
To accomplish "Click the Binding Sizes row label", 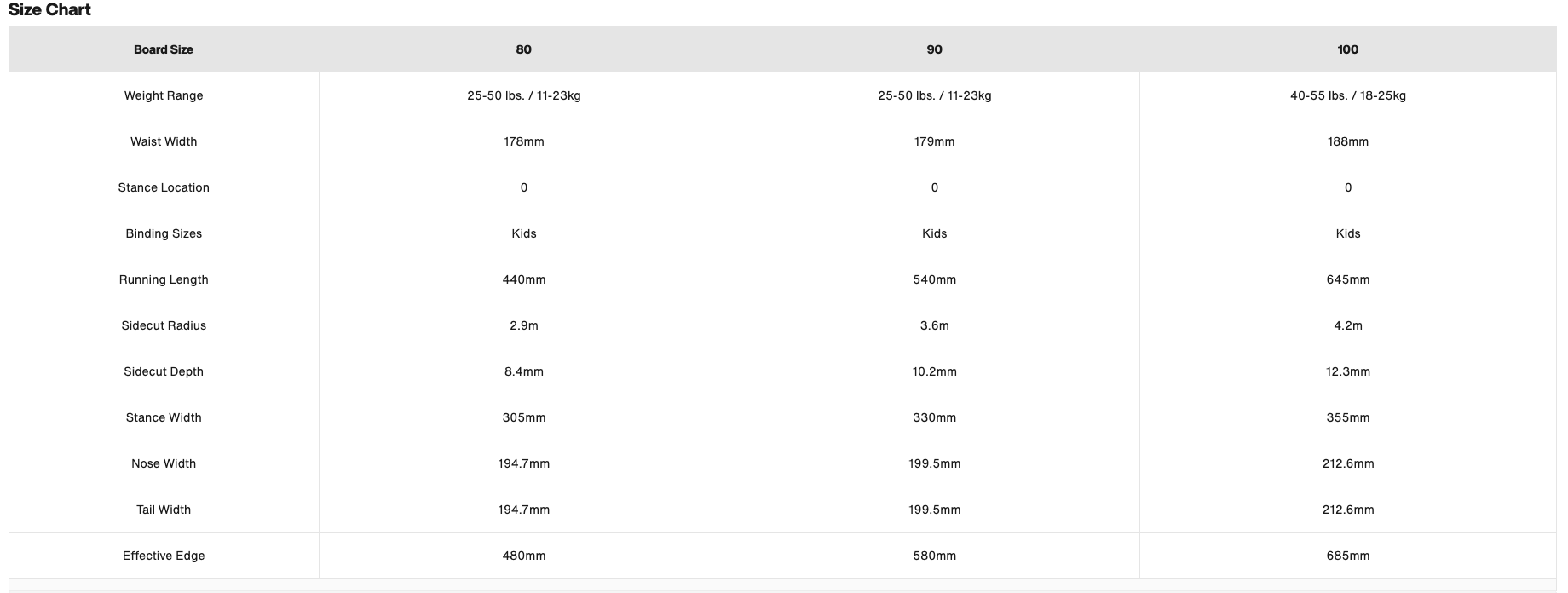I will [x=164, y=233].
